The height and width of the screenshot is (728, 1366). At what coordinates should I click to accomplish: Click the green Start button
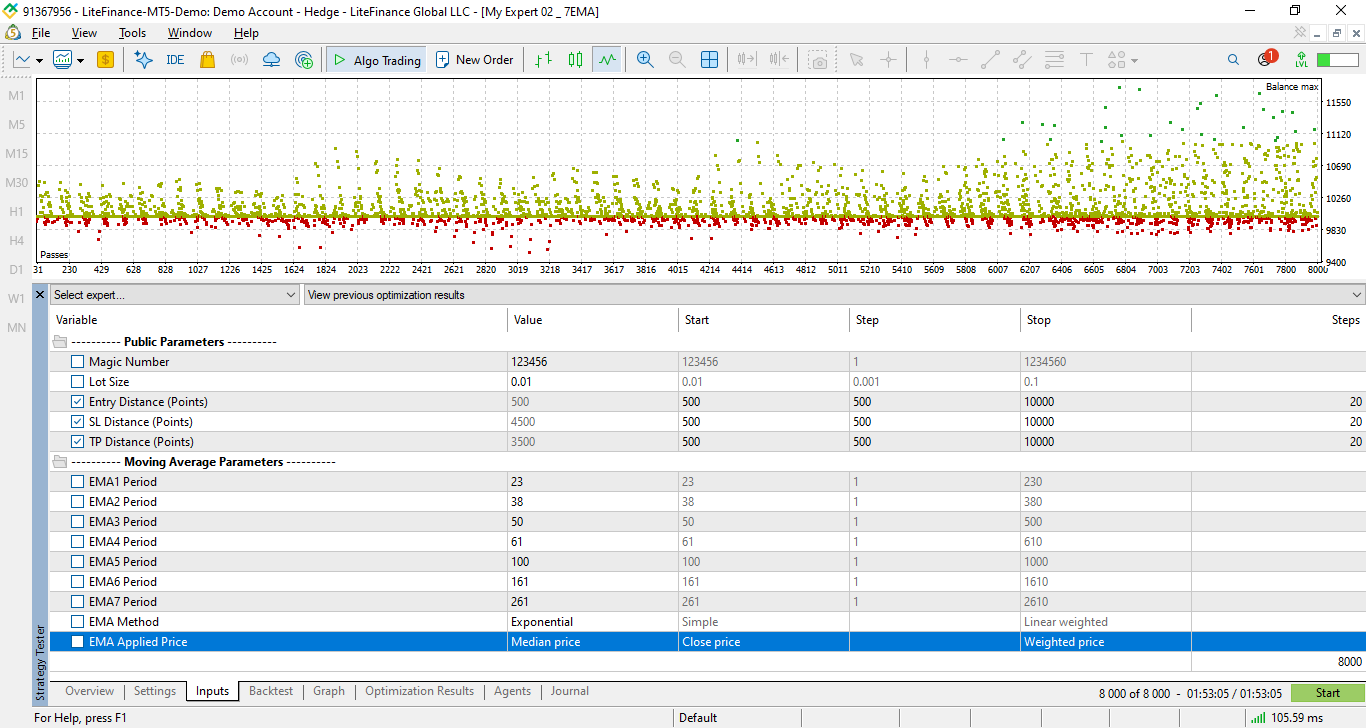[x=1328, y=693]
